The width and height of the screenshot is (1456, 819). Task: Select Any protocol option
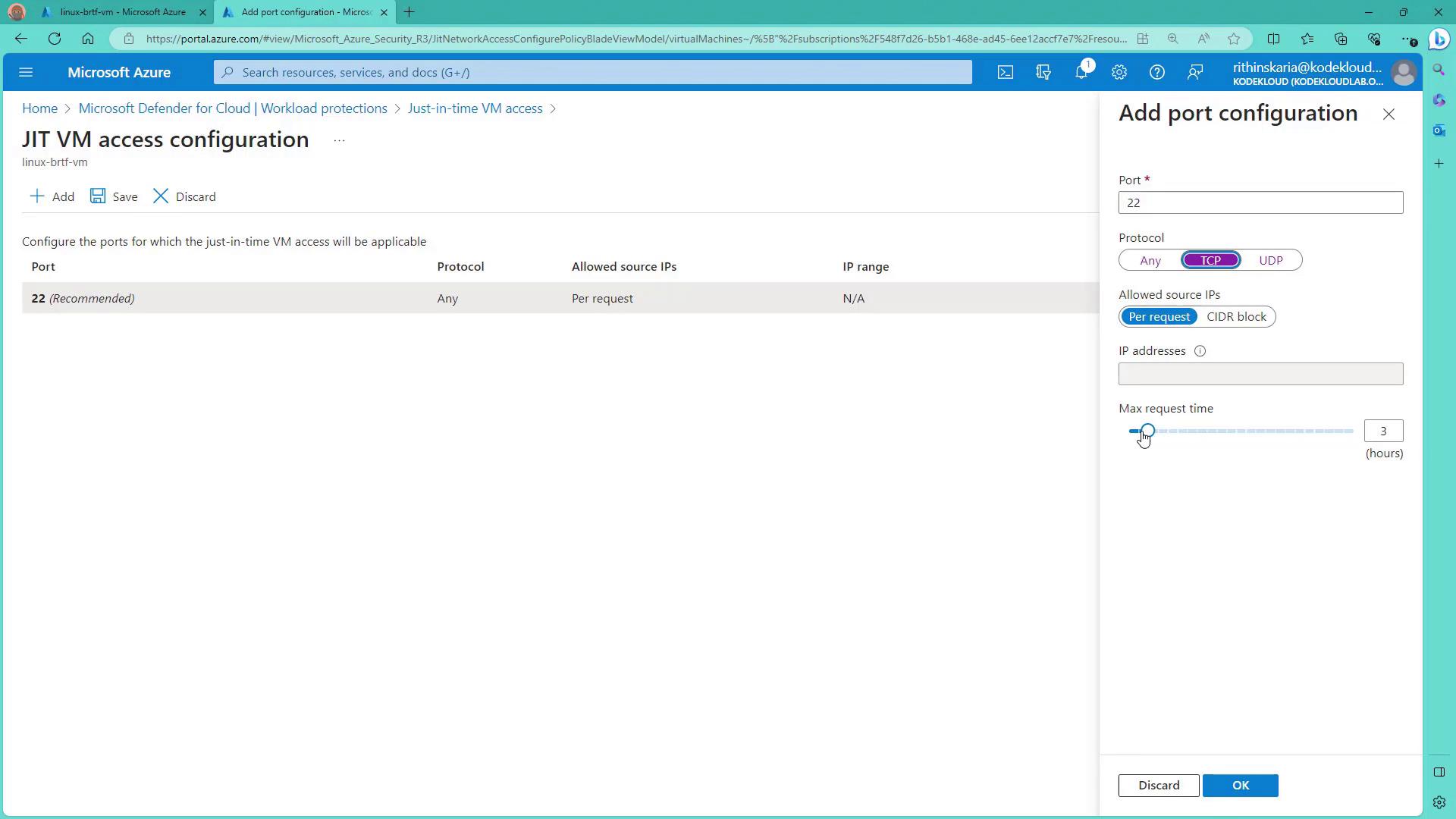point(1150,260)
